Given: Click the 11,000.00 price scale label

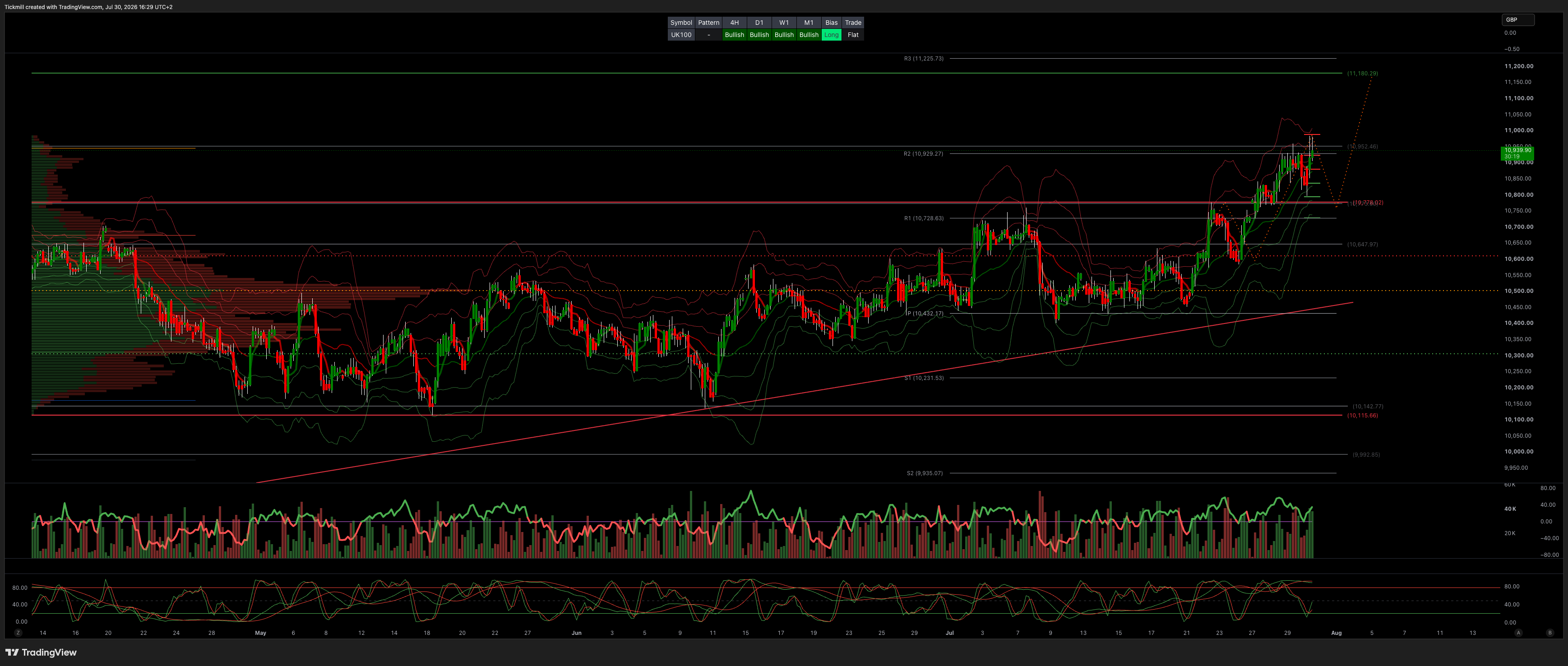Looking at the screenshot, I should tap(1519, 130).
